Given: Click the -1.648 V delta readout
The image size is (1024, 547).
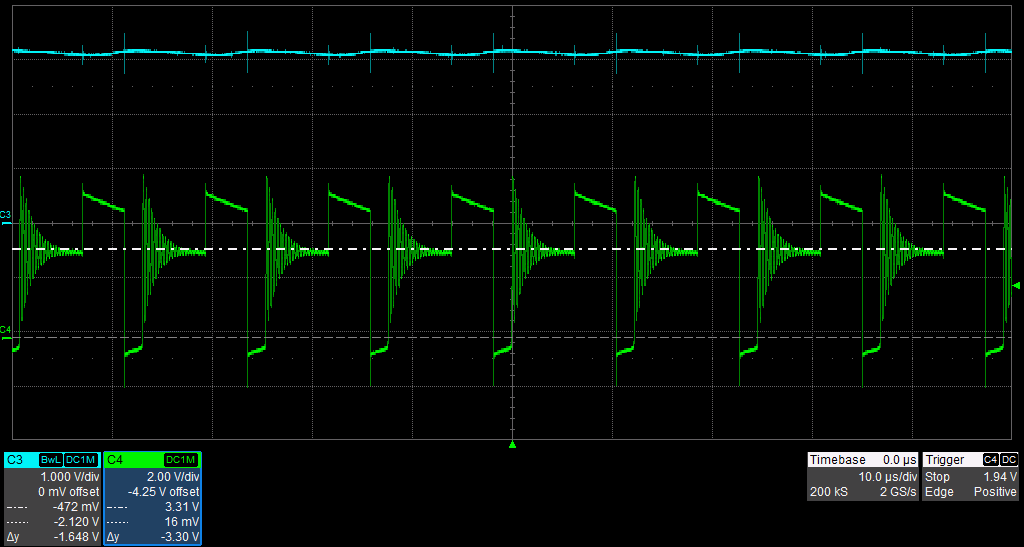Looking at the screenshot, I should (x=76, y=537).
